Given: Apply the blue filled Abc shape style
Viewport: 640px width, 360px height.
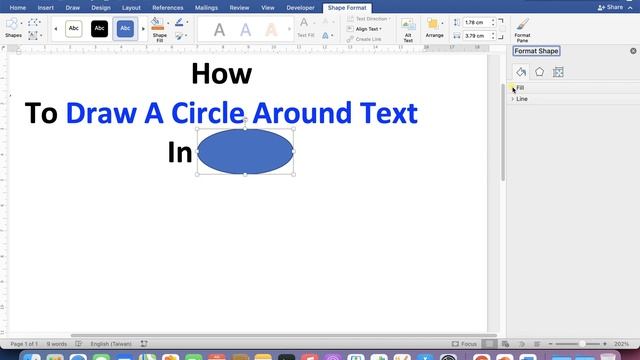Looking at the screenshot, I should (x=125, y=29).
